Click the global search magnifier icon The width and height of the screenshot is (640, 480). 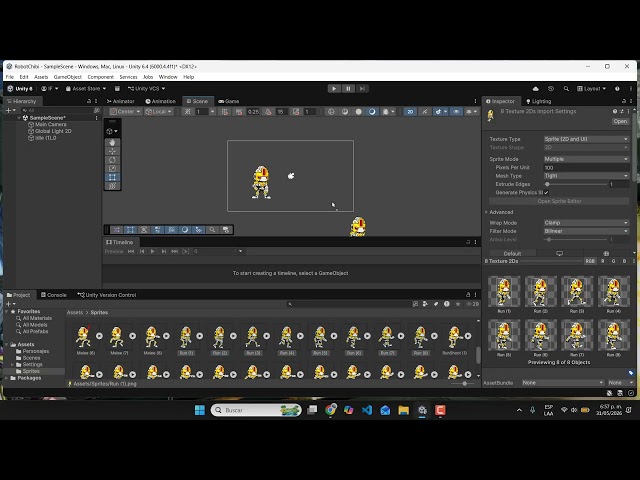(x=566, y=89)
